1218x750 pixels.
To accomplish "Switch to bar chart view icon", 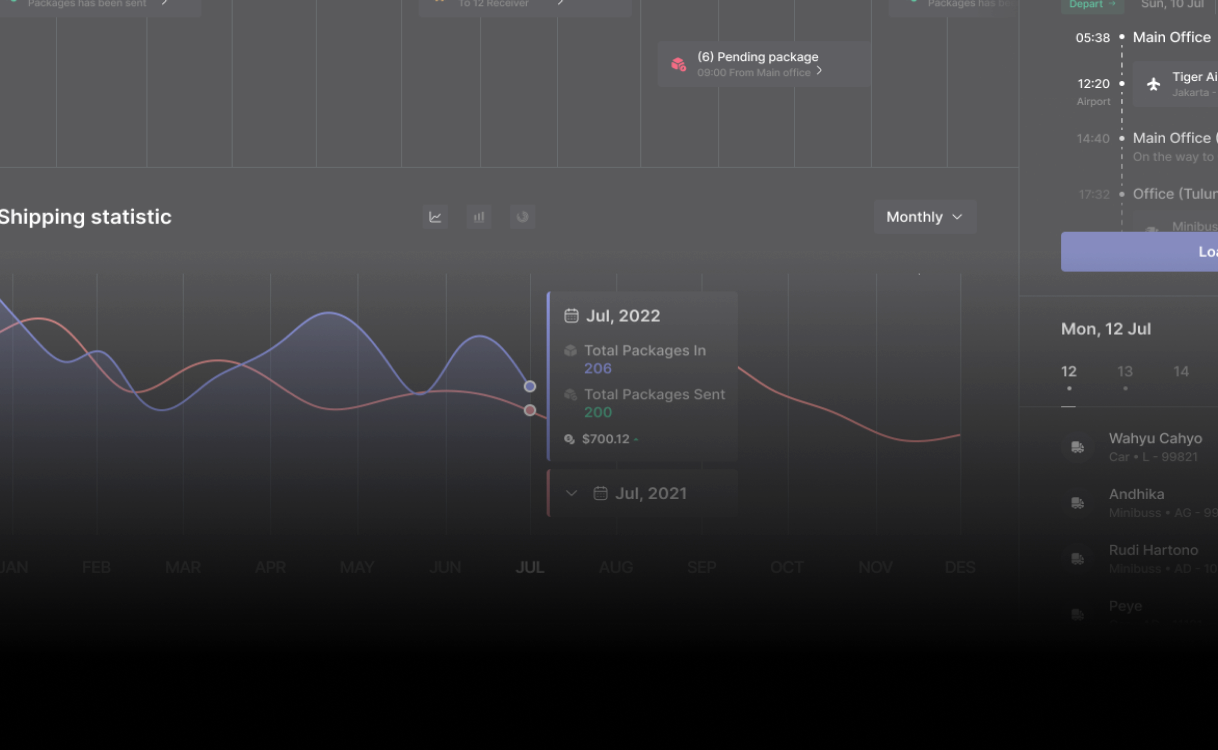I will 479,217.
